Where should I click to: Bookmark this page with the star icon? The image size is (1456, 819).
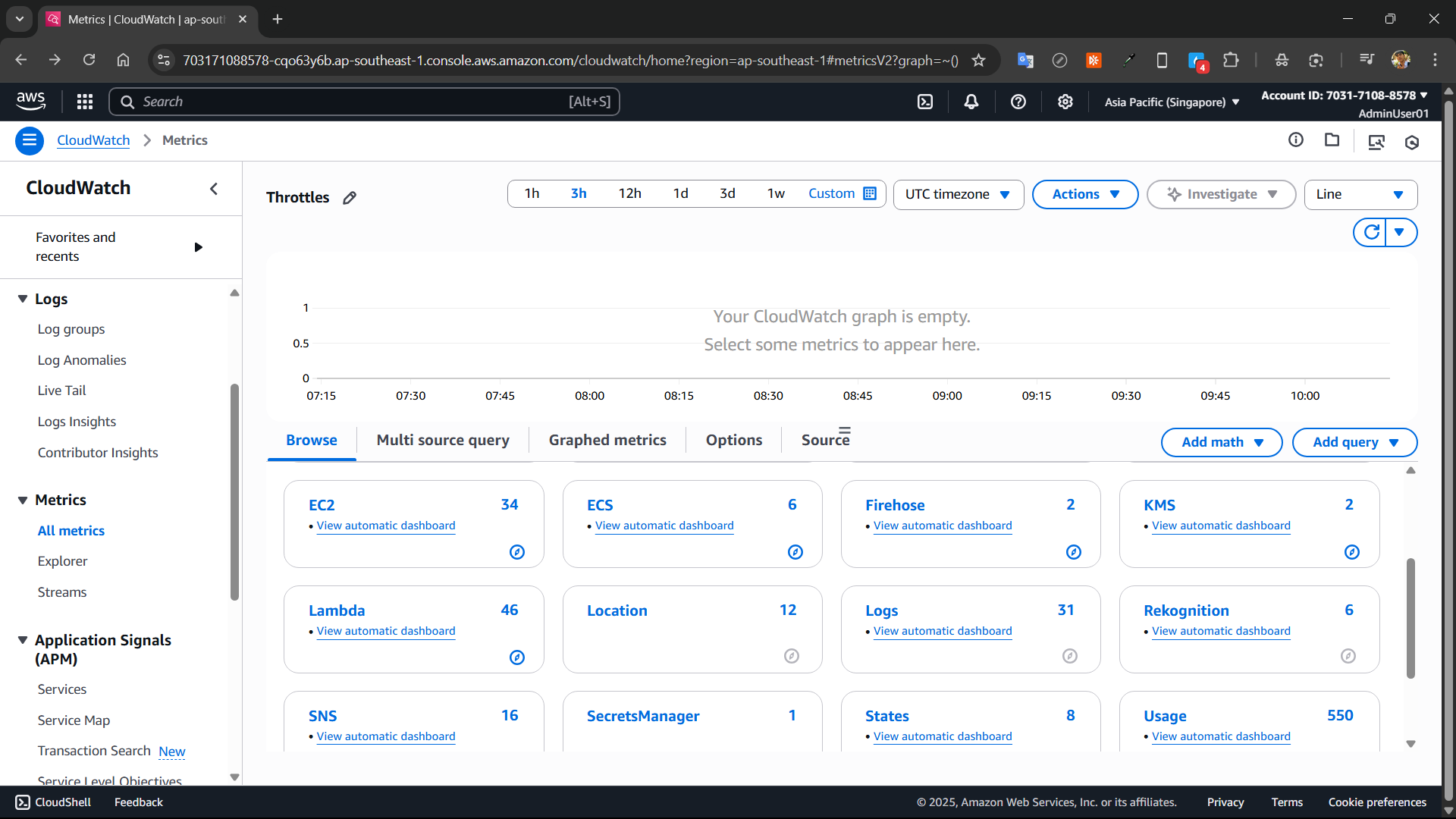pos(978,60)
